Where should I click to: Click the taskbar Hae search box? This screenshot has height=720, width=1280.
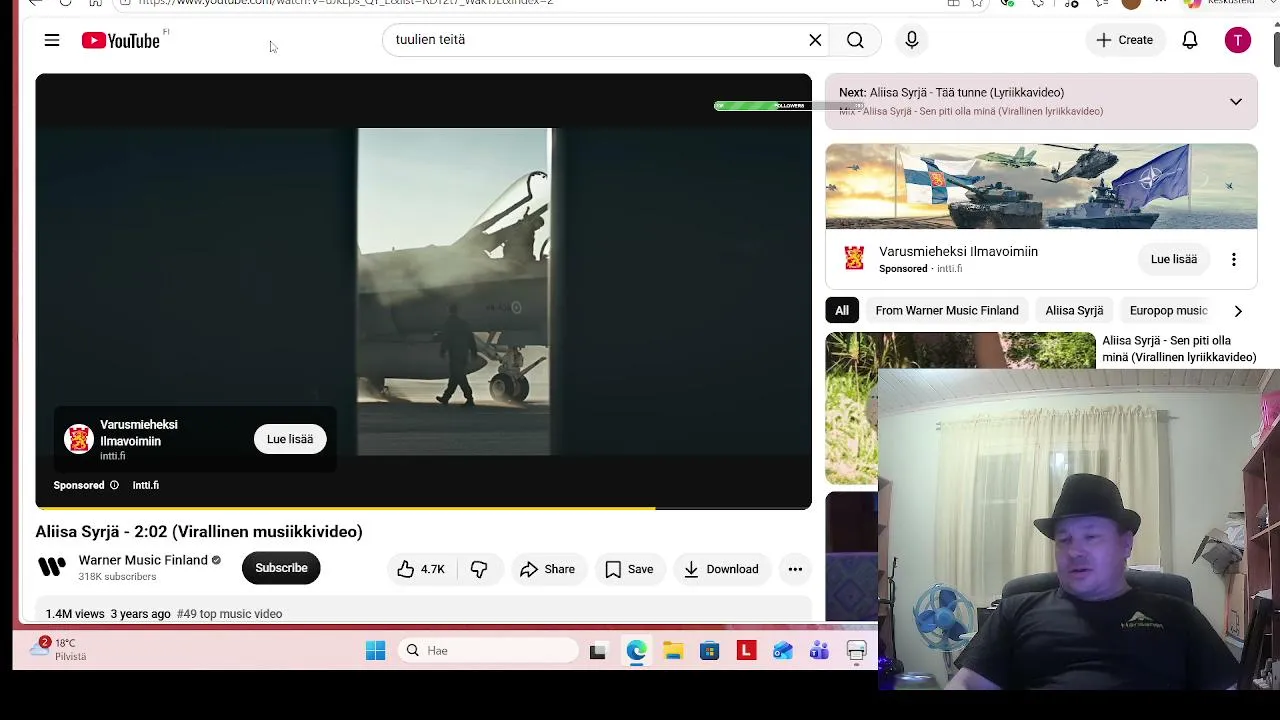pos(488,651)
